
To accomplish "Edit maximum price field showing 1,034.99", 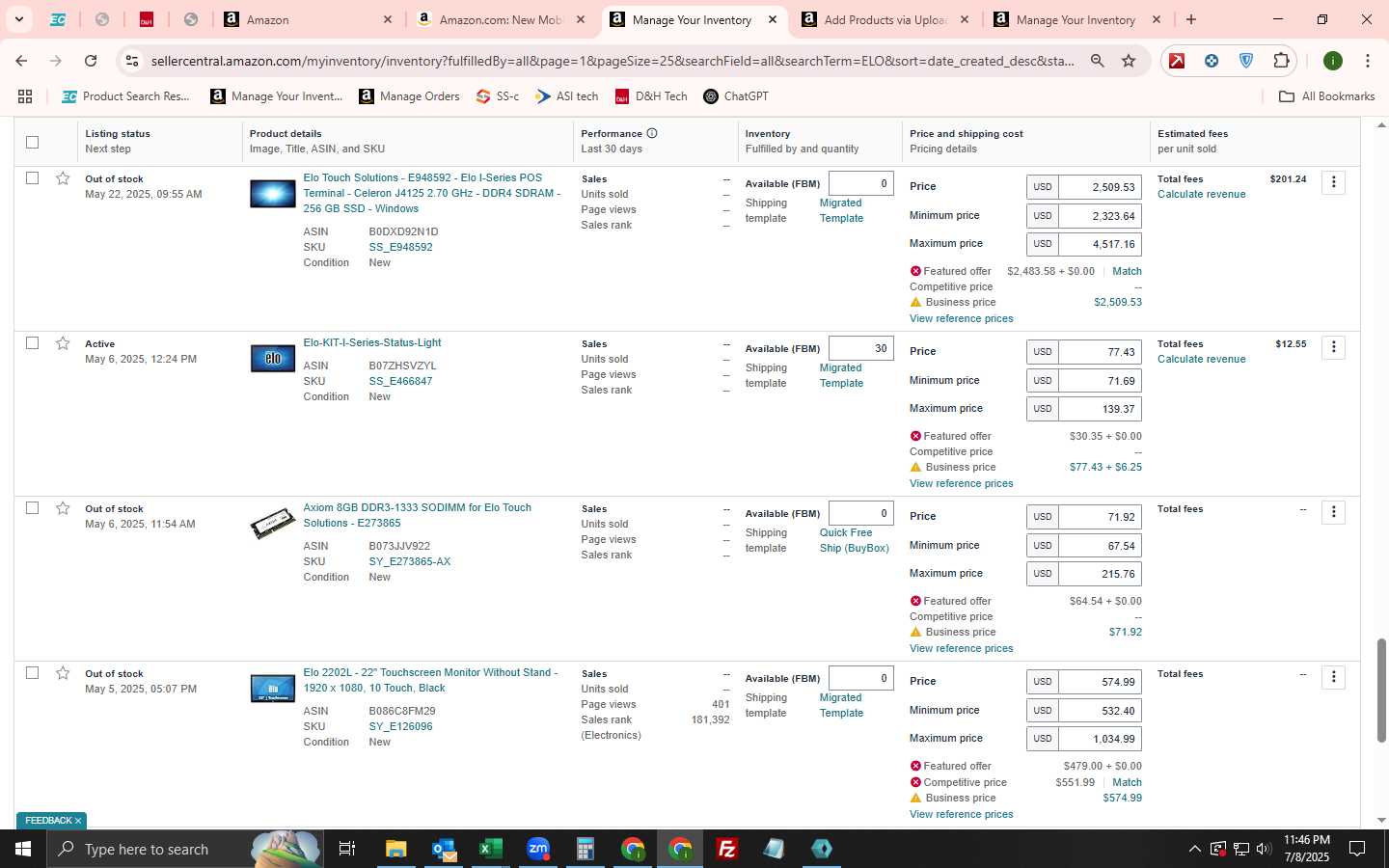I will tap(1100, 739).
